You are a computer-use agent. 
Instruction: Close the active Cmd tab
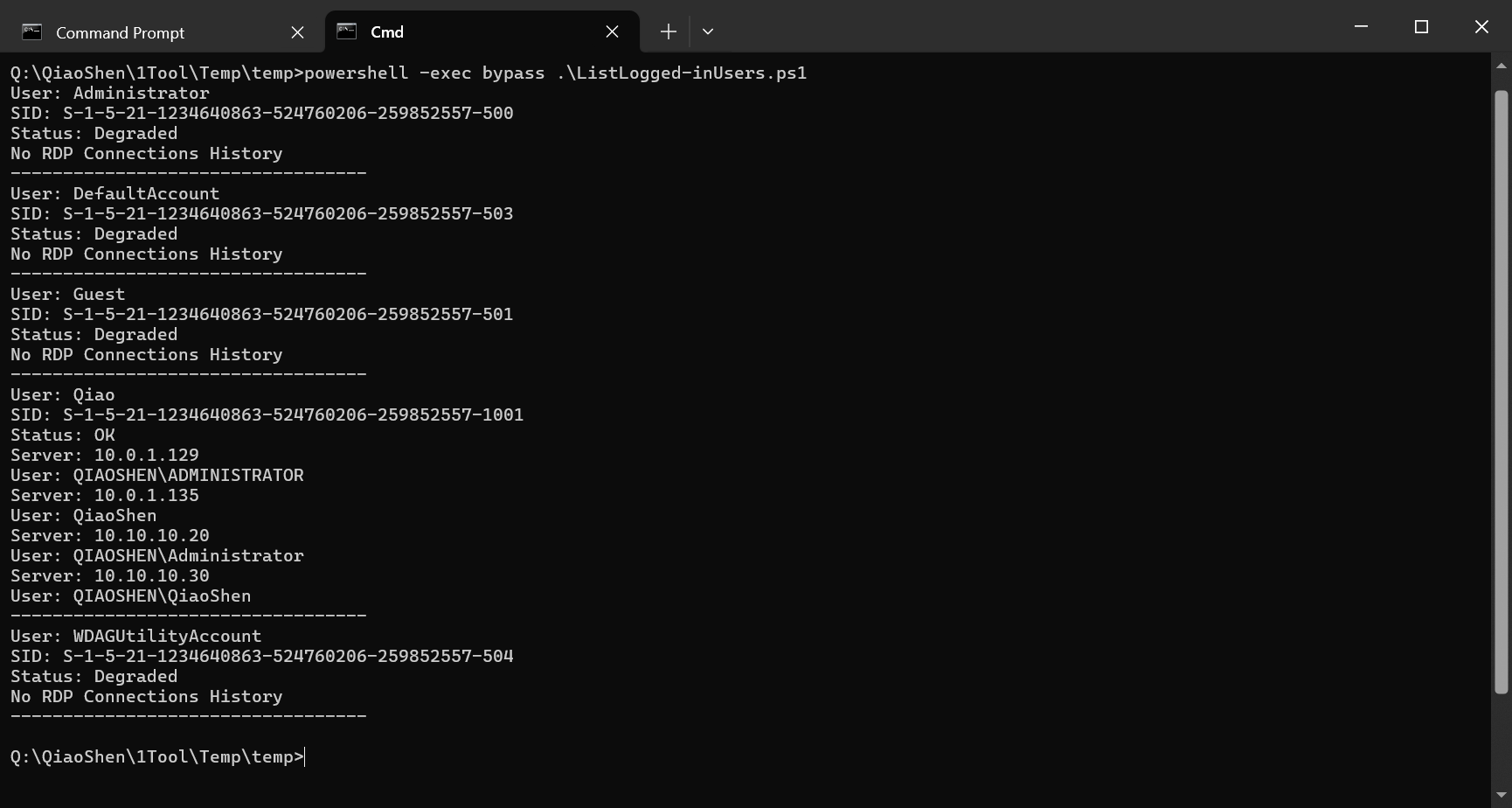pos(612,31)
